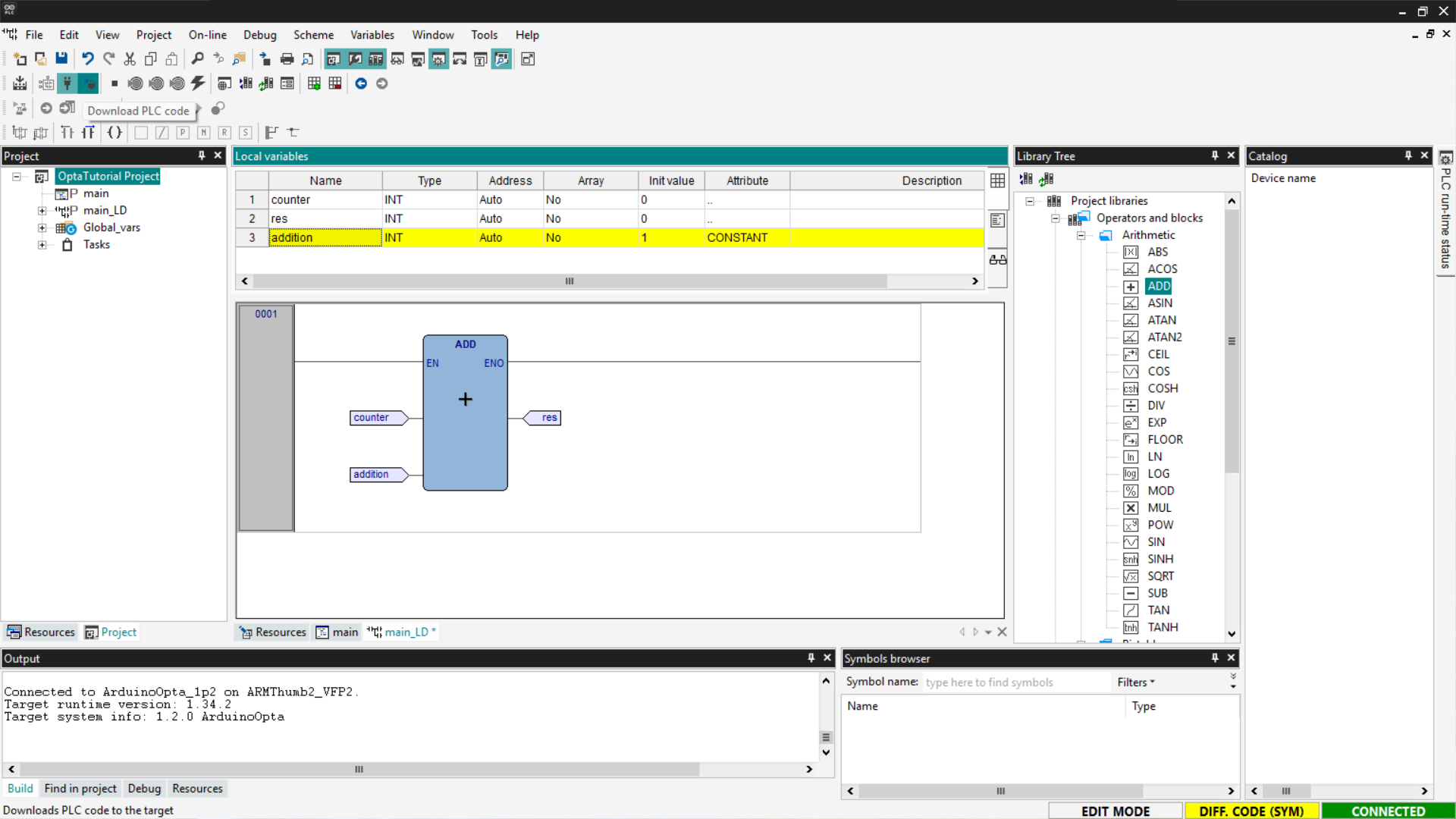Click the Compile project icon

(x=20, y=83)
